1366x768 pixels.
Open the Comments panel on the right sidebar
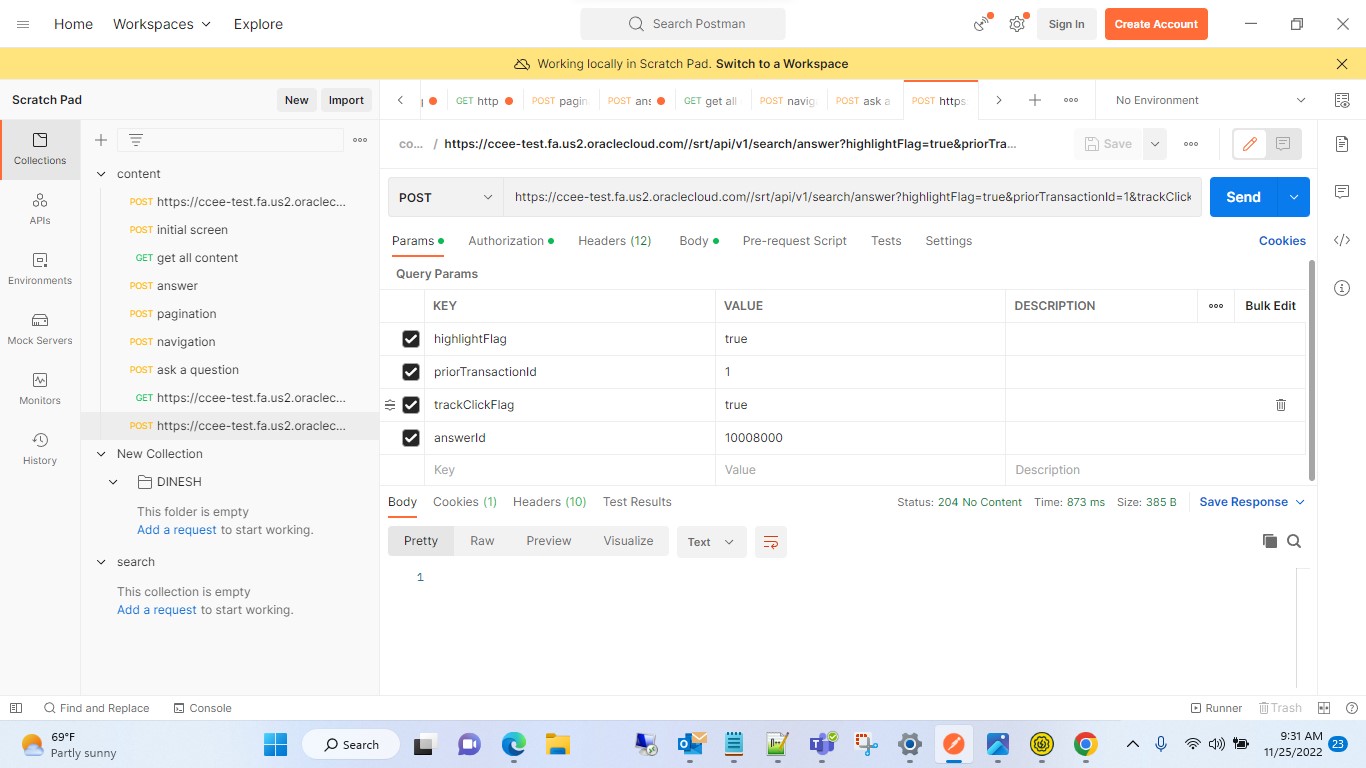point(1341,192)
